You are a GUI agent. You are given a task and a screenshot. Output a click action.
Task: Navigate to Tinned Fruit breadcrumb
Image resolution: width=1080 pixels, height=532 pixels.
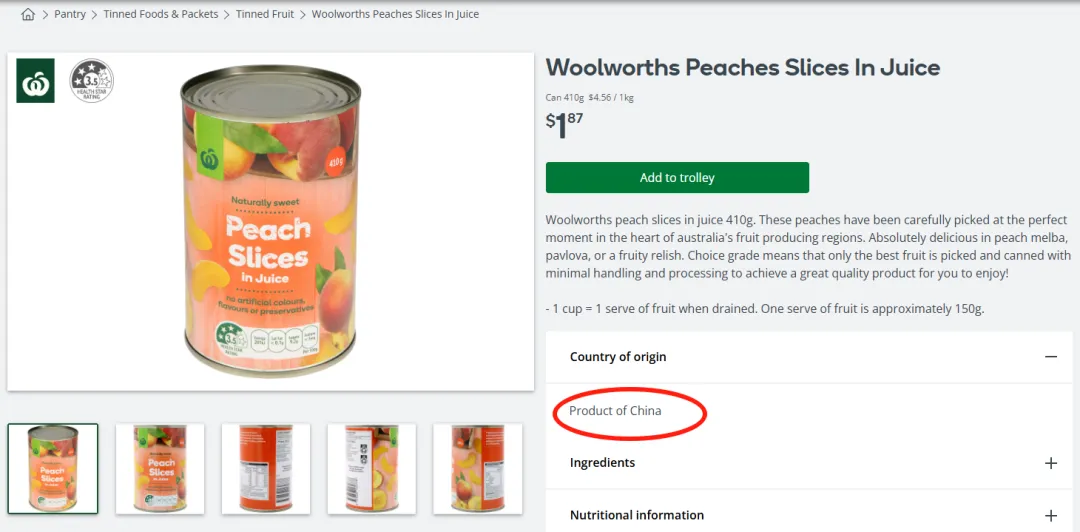coord(265,15)
